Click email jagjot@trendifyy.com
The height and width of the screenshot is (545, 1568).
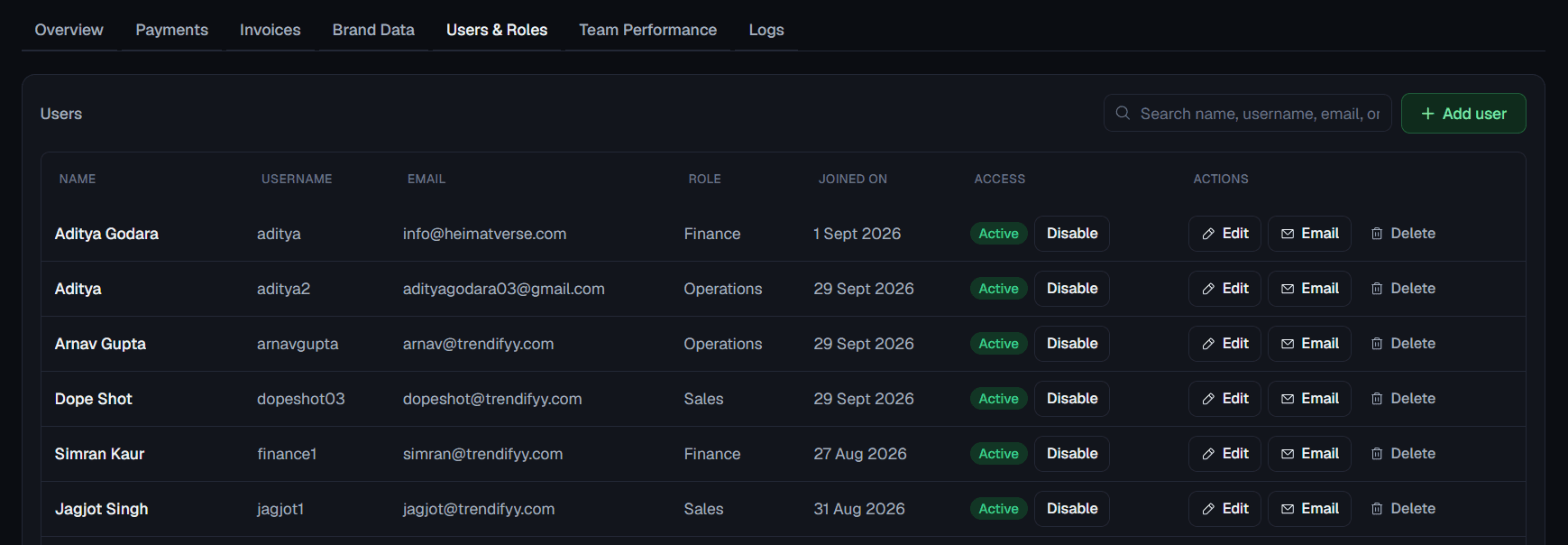pyautogui.click(x=478, y=509)
